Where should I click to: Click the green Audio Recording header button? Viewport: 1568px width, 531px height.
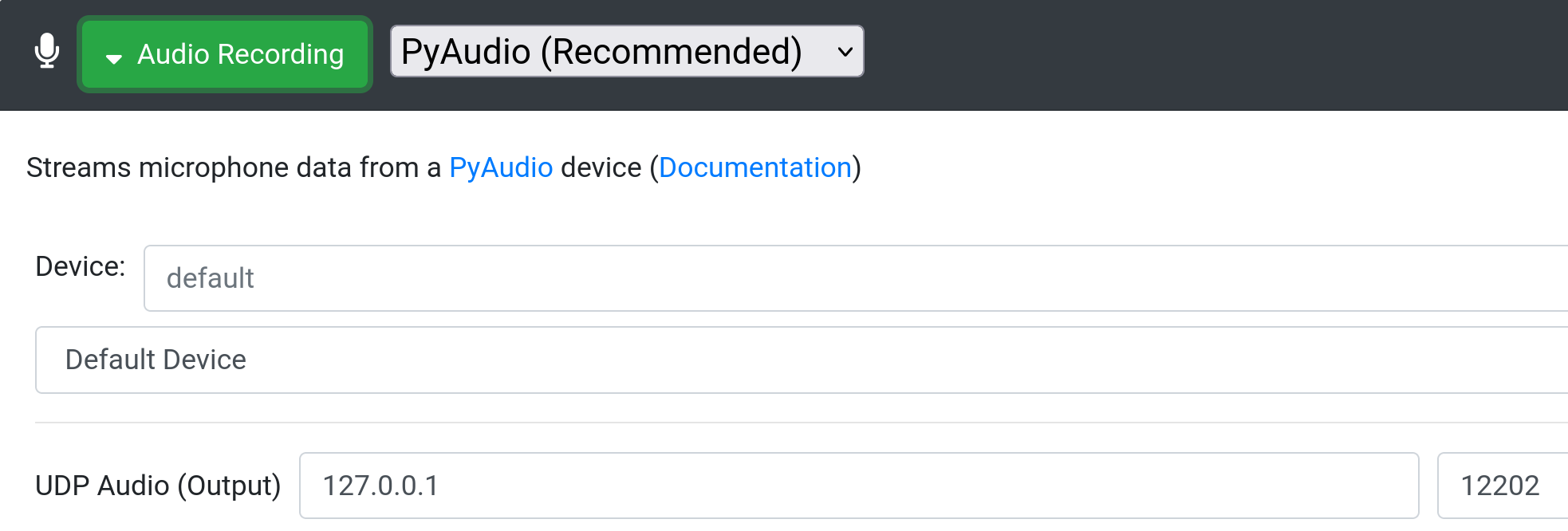pyautogui.click(x=224, y=54)
